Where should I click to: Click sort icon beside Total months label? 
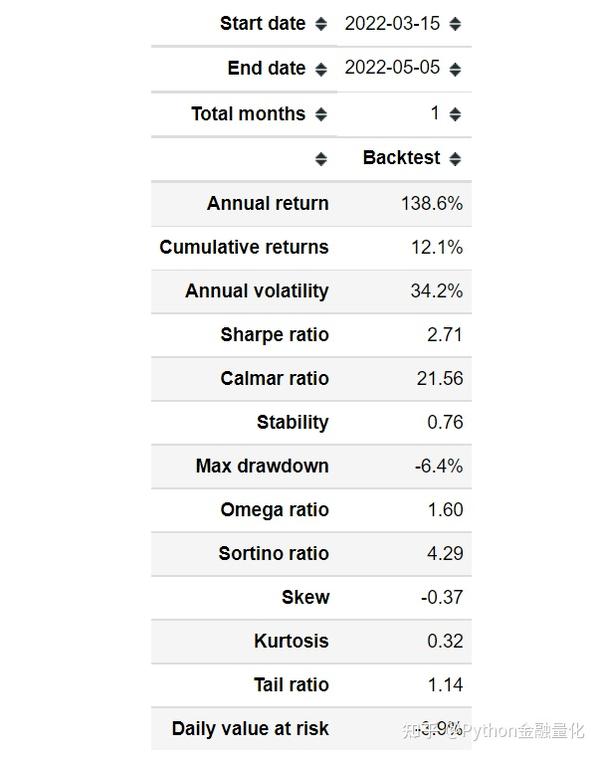point(321,114)
